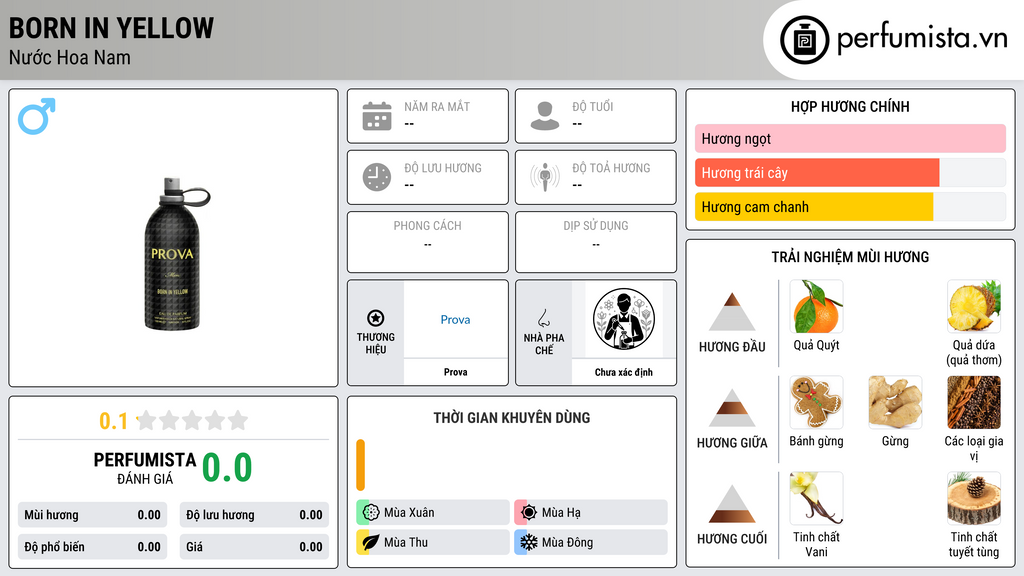Image resolution: width=1024 pixels, height=576 pixels.
Task: Click the perfumista.vn site name text
Action: tap(922, 39)
